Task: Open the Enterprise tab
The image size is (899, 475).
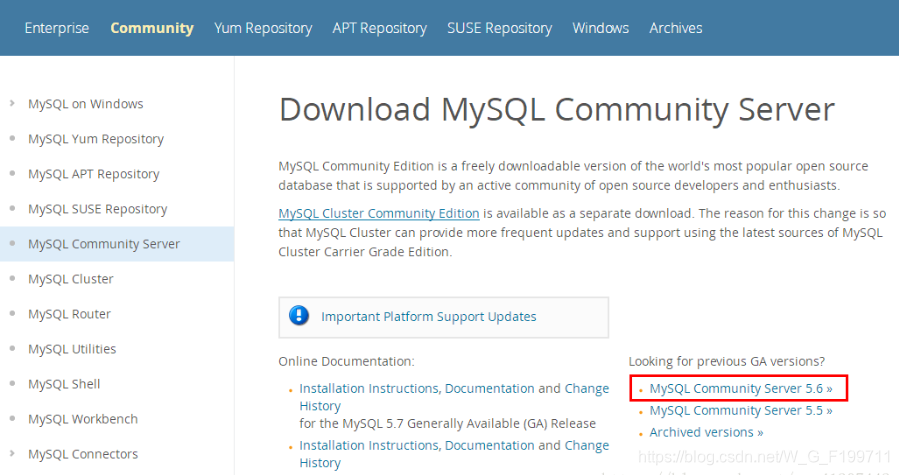Action: click(57, 28)
